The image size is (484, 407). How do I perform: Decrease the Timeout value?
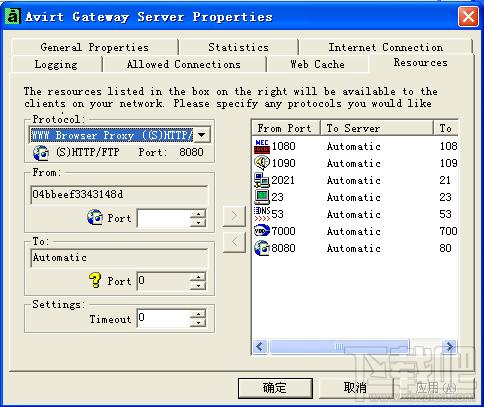[x=198, y=323]
